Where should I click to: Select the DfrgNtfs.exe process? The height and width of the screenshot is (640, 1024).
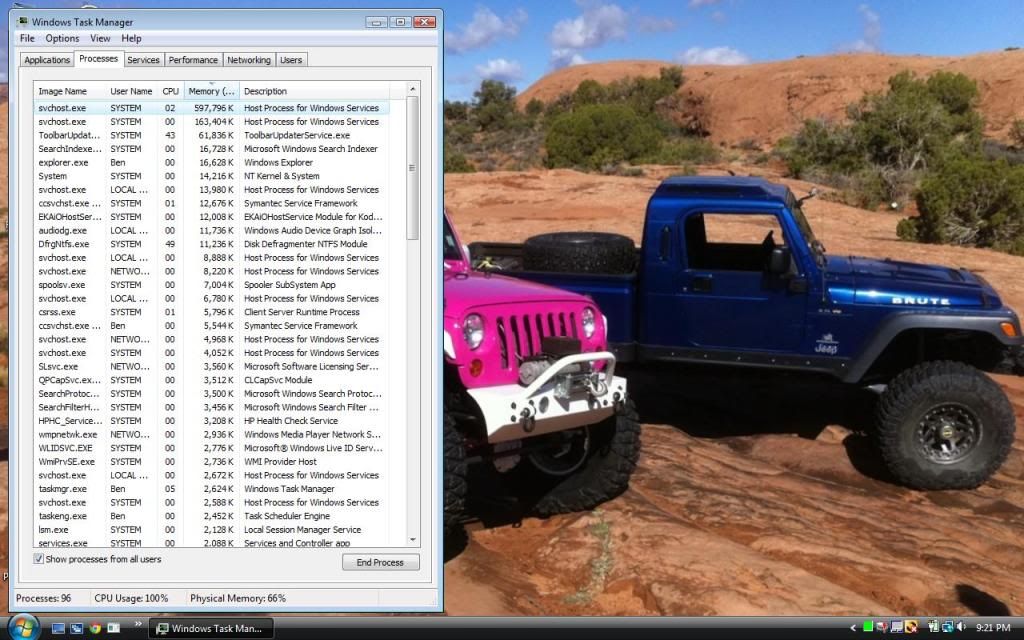coord(212,244)
